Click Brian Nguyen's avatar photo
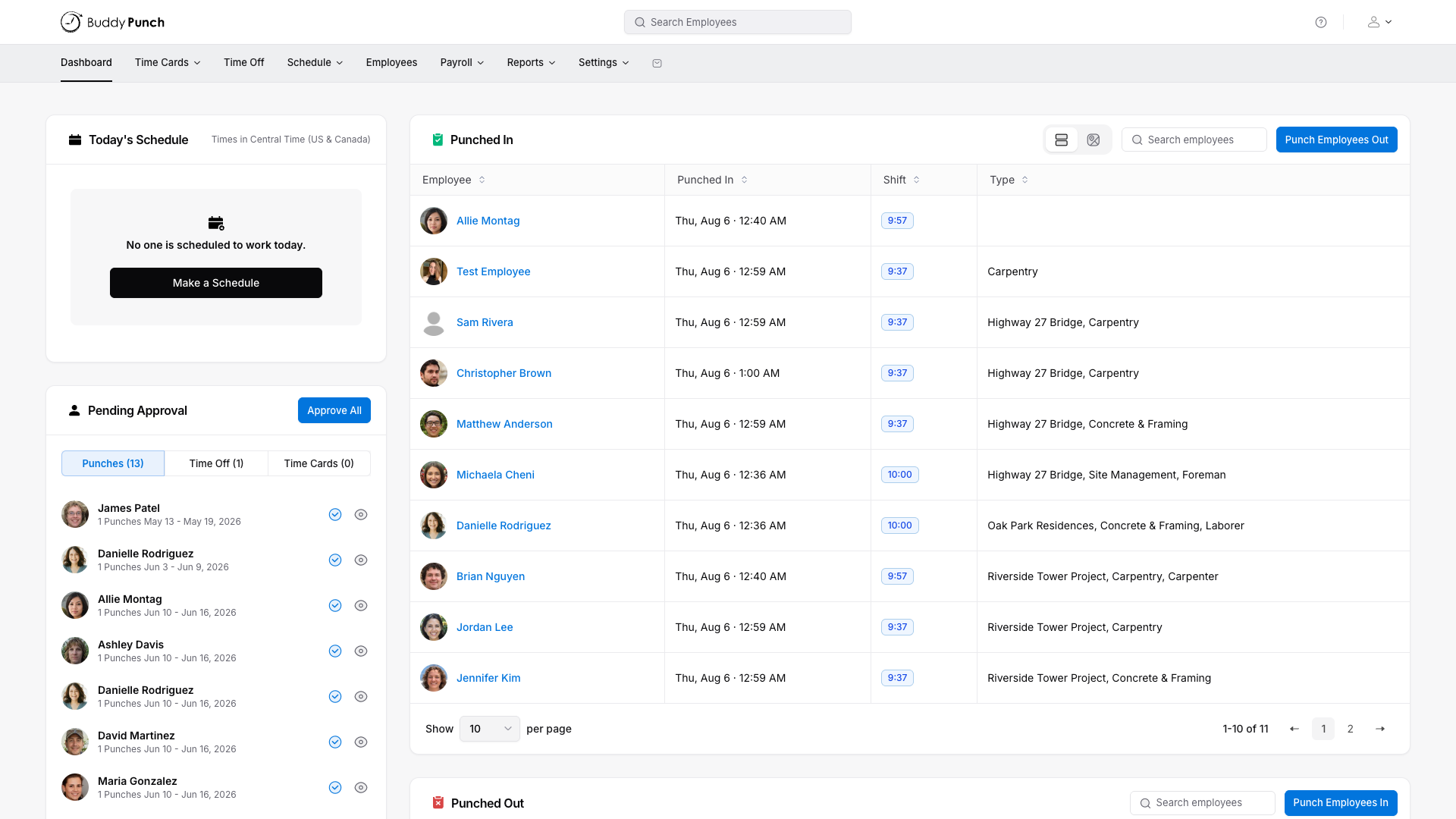The width and height of the screenshot is (1456, 819). [x=434, y=576]
